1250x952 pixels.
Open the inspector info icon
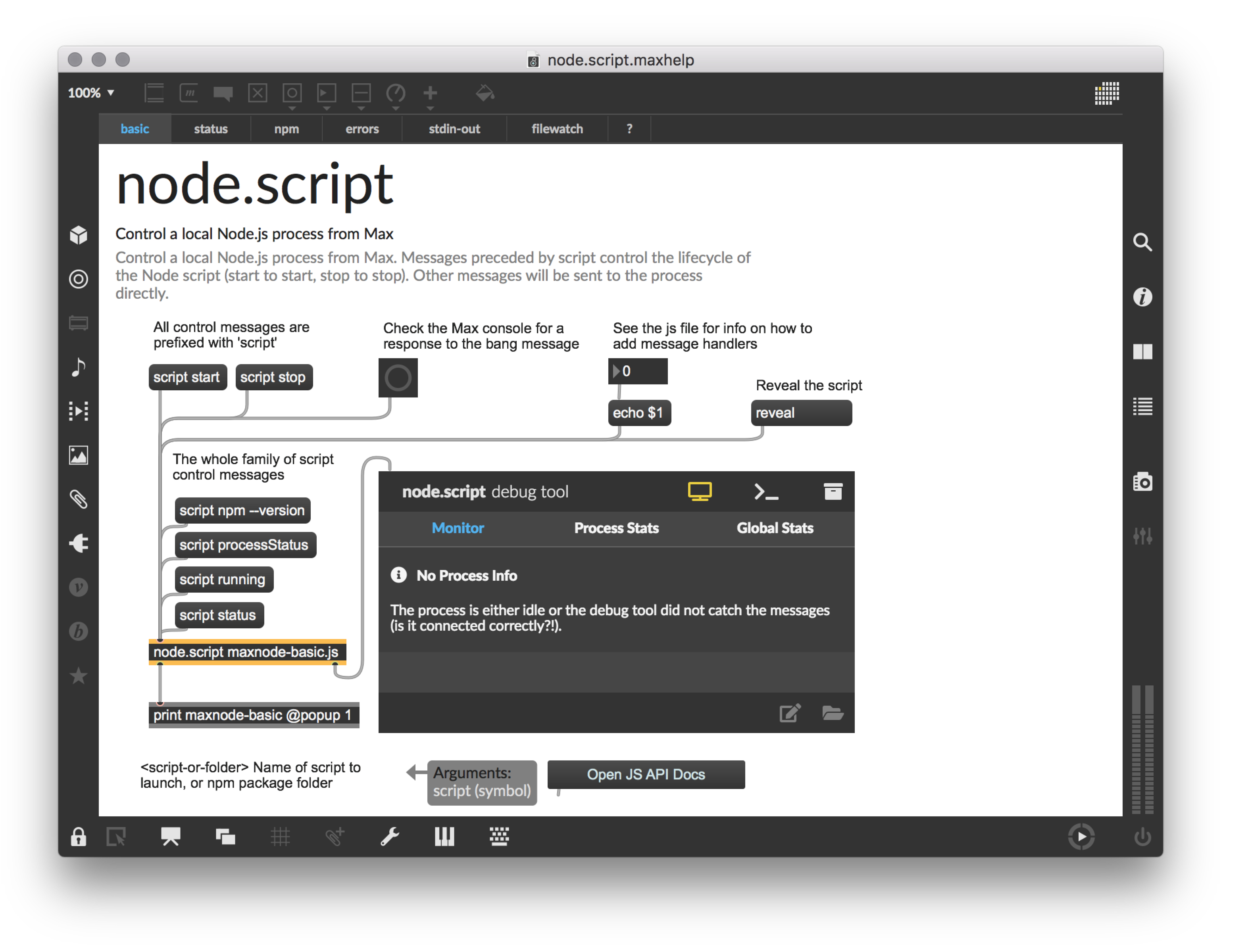[x=1142, y=296]
